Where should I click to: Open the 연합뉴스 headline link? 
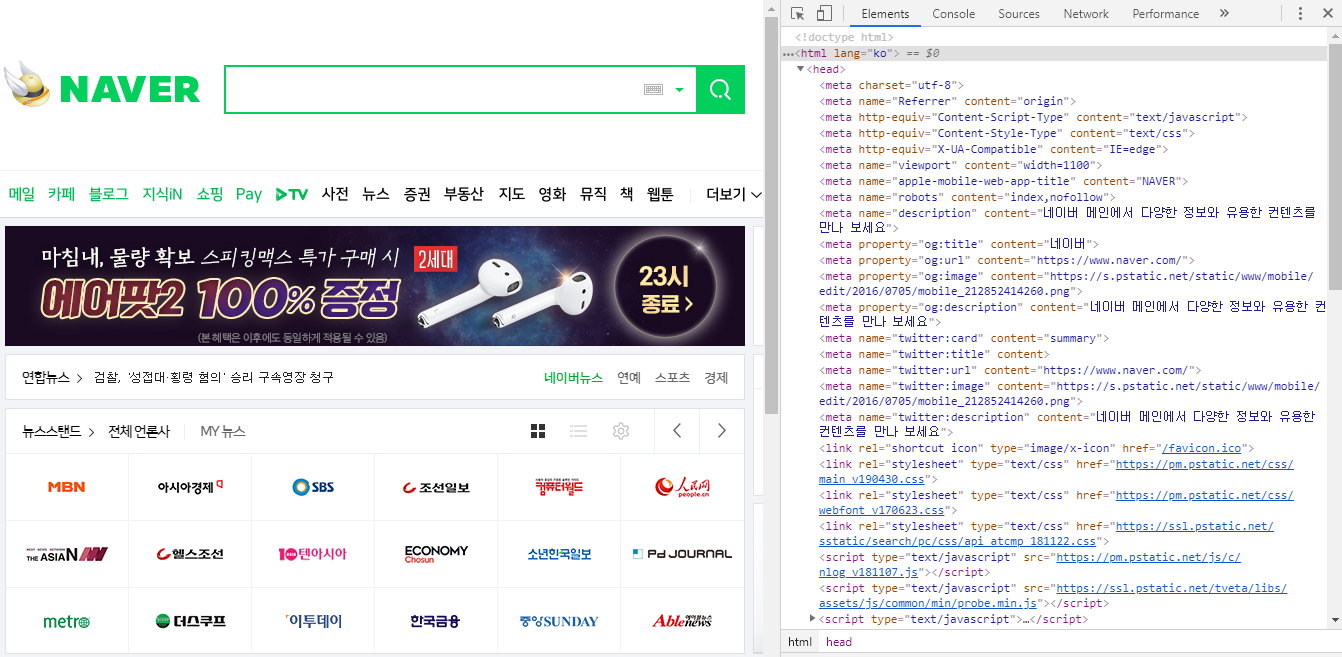(x=213, y=377)
